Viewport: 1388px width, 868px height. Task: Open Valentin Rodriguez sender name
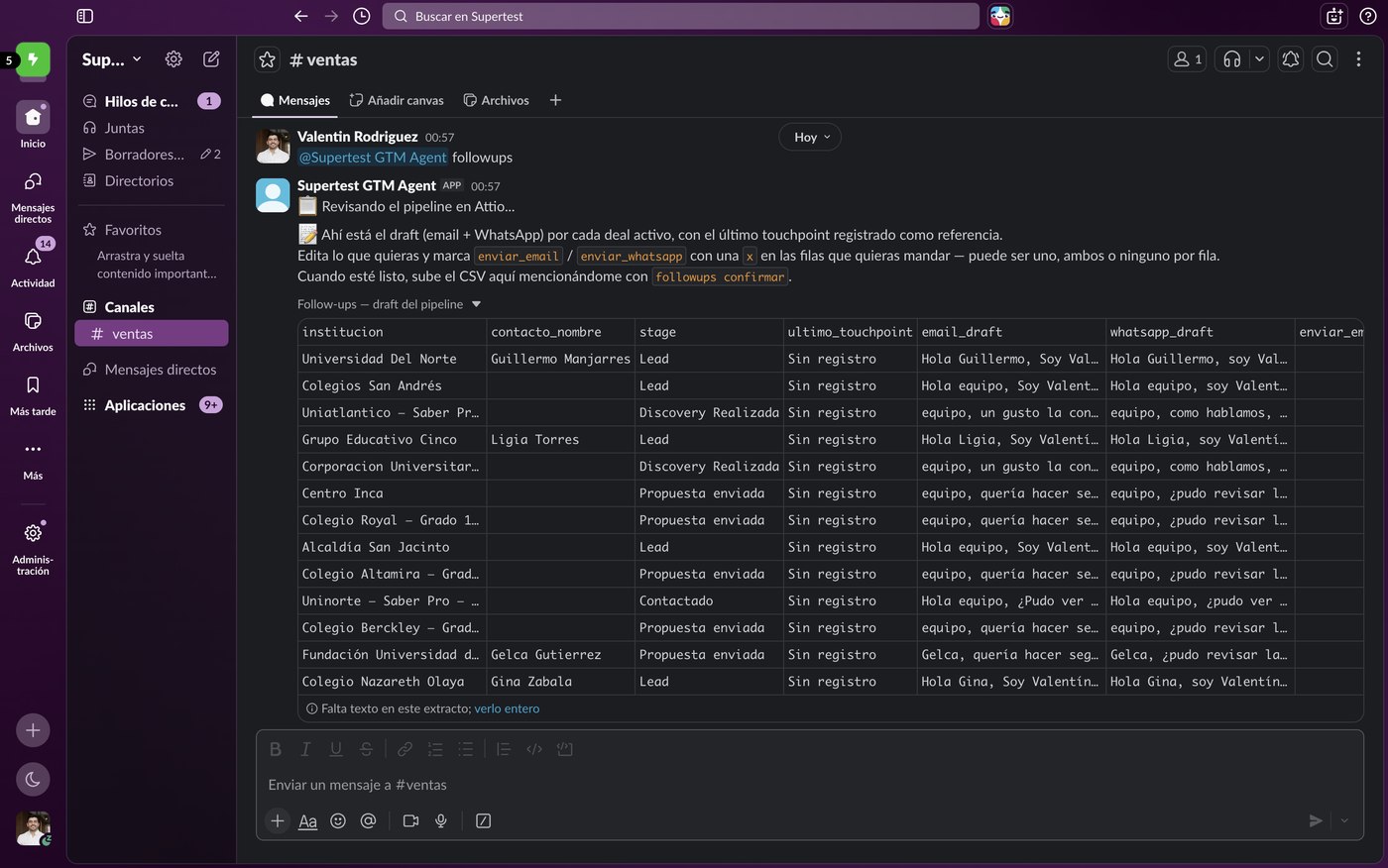(x=357, y=137)
